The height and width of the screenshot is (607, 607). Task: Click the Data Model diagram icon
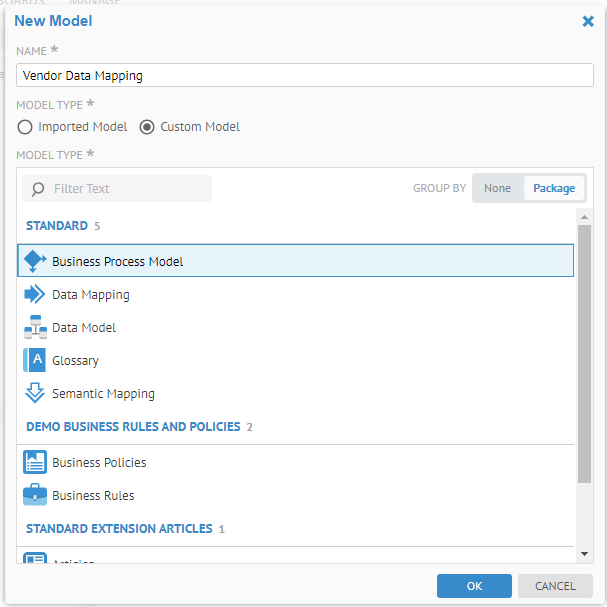click(35, 327)
